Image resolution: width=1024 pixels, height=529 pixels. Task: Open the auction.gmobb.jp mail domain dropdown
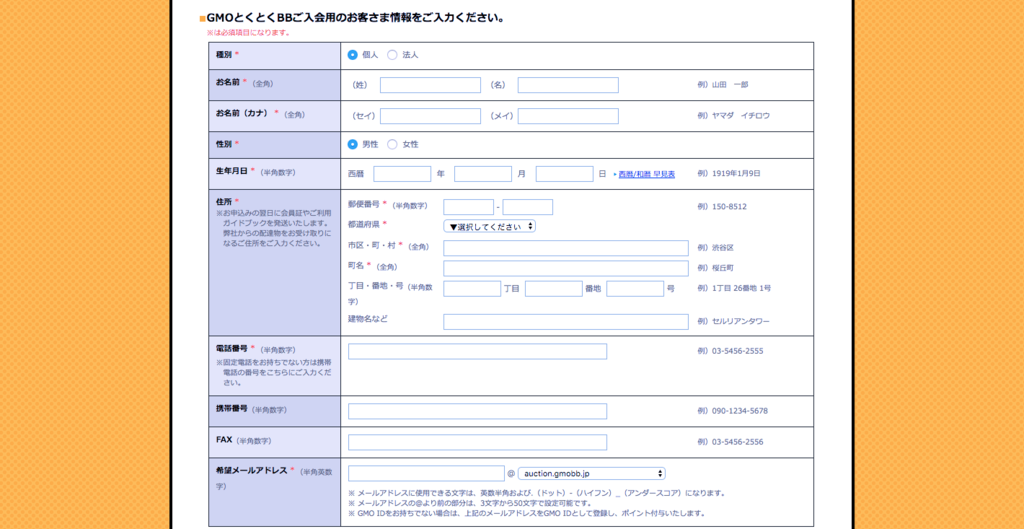[x=591, y=473]
